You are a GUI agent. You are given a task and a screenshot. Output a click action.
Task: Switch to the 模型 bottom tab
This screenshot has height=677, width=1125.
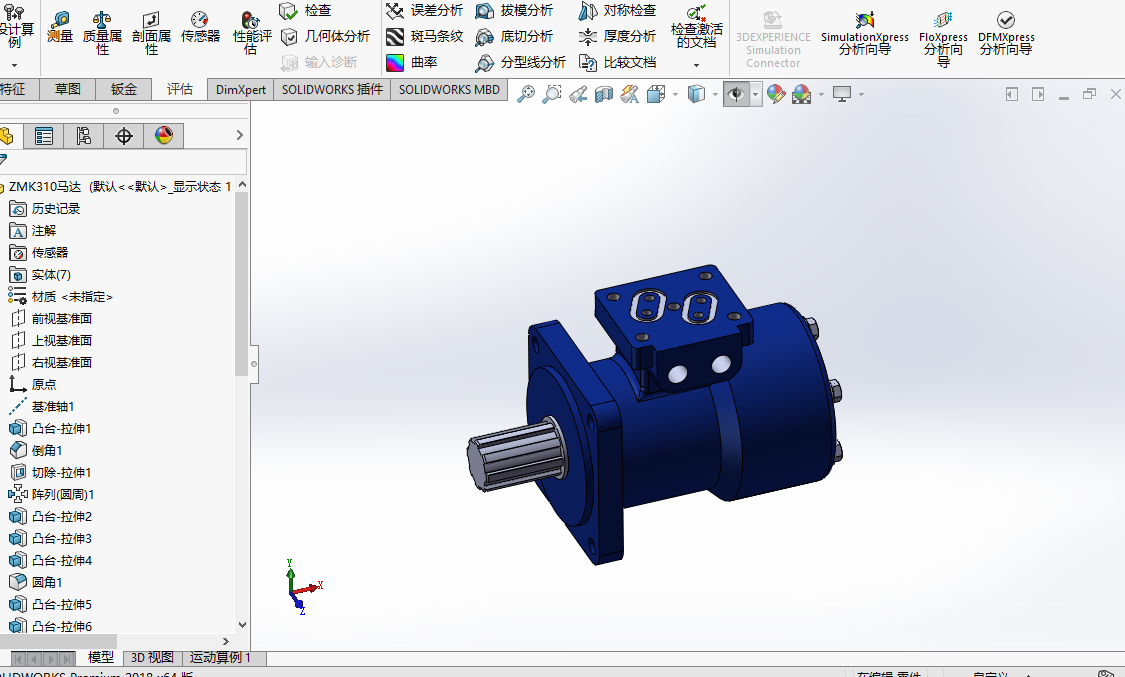pos(100,658)
